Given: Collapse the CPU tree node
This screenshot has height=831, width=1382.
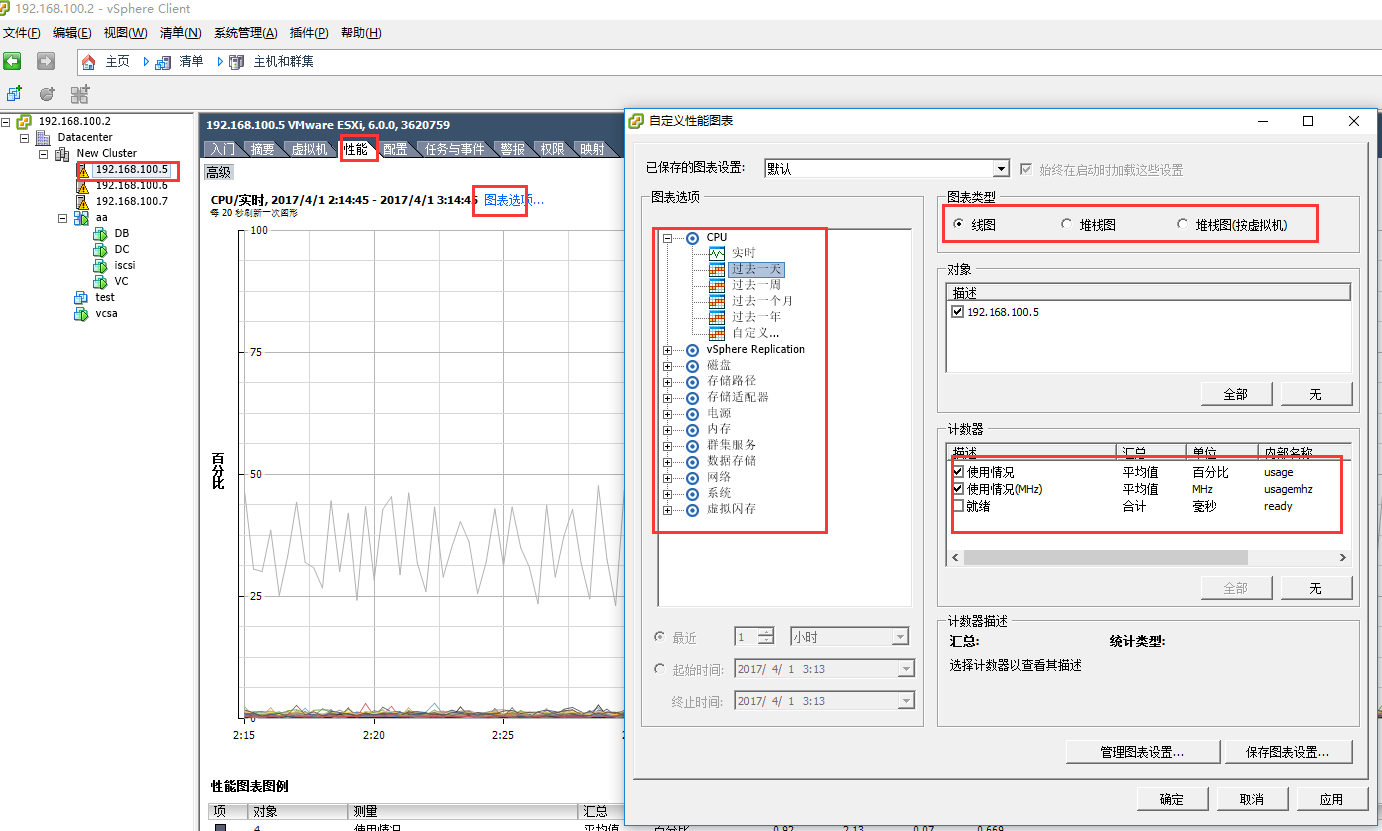Looking at the screenshot, I should [667, 238].
